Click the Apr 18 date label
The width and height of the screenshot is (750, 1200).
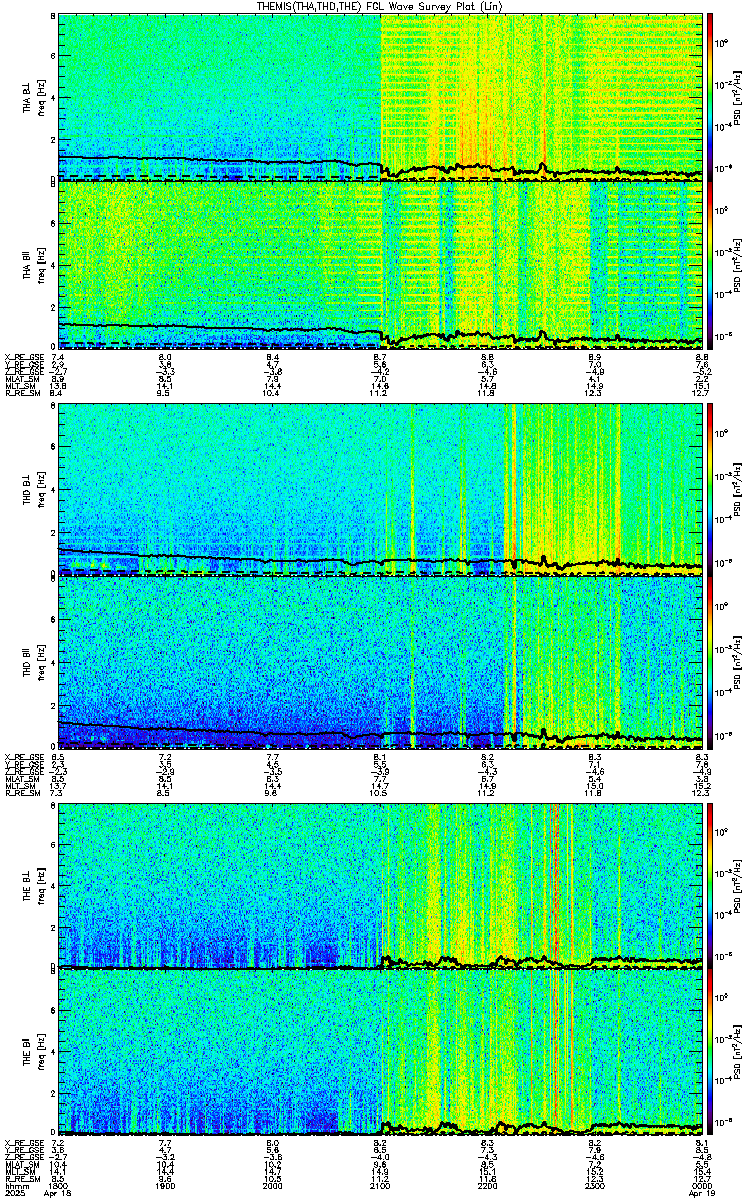tap(59, 1194)
